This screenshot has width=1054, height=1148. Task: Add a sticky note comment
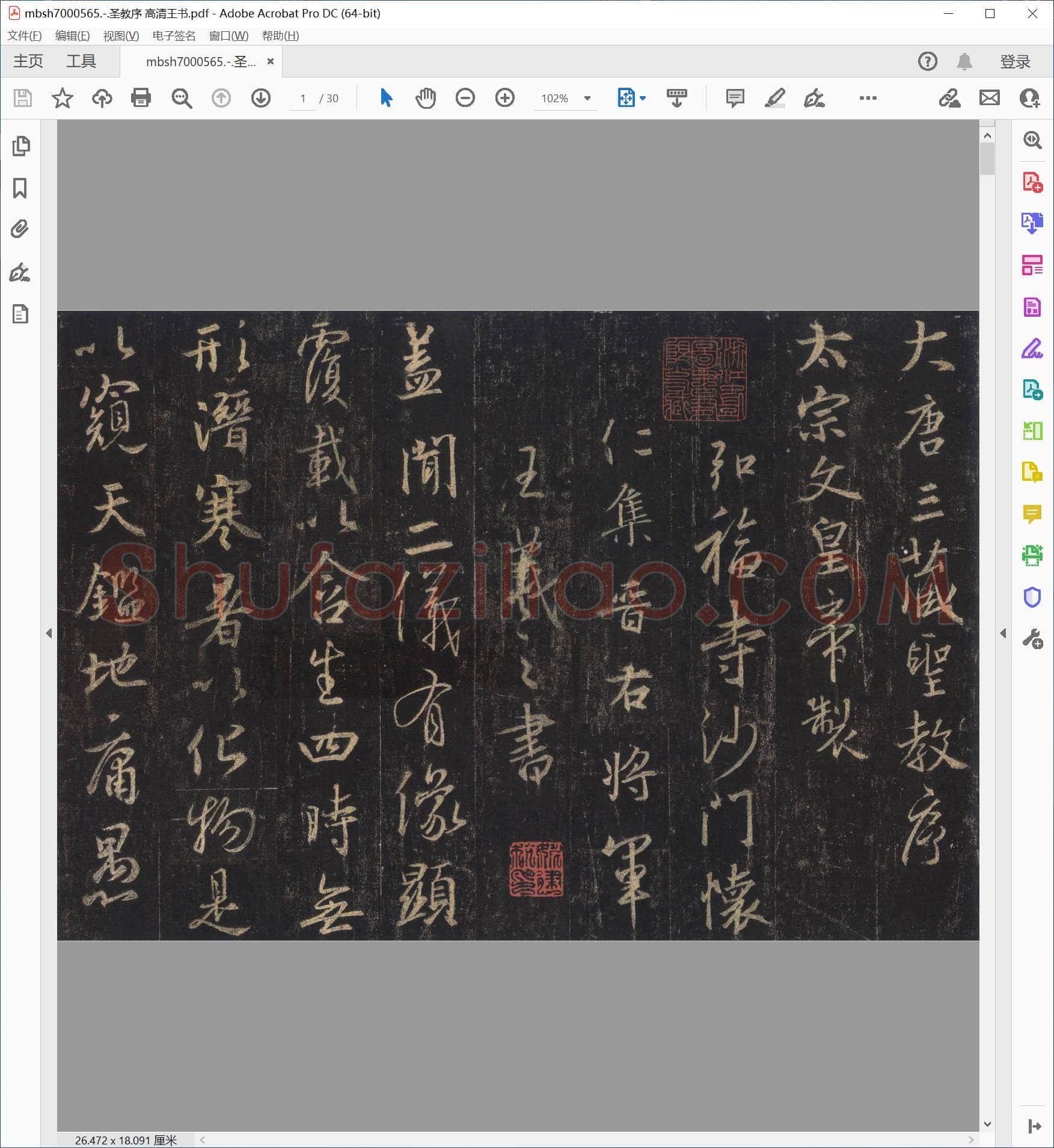pyautogui.click(x=735, y=98)
